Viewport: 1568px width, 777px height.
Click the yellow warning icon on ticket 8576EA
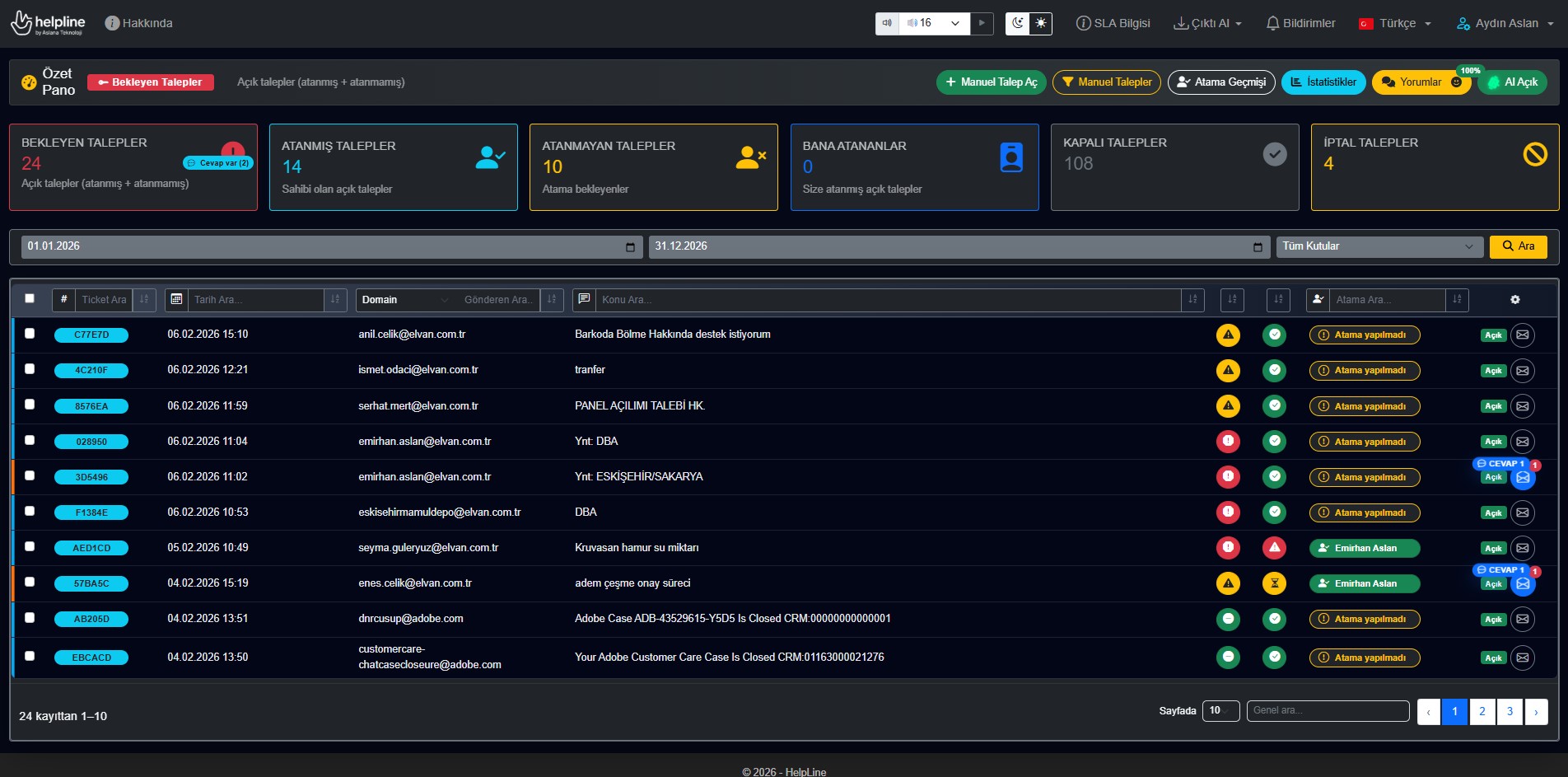coord(1229,405)
